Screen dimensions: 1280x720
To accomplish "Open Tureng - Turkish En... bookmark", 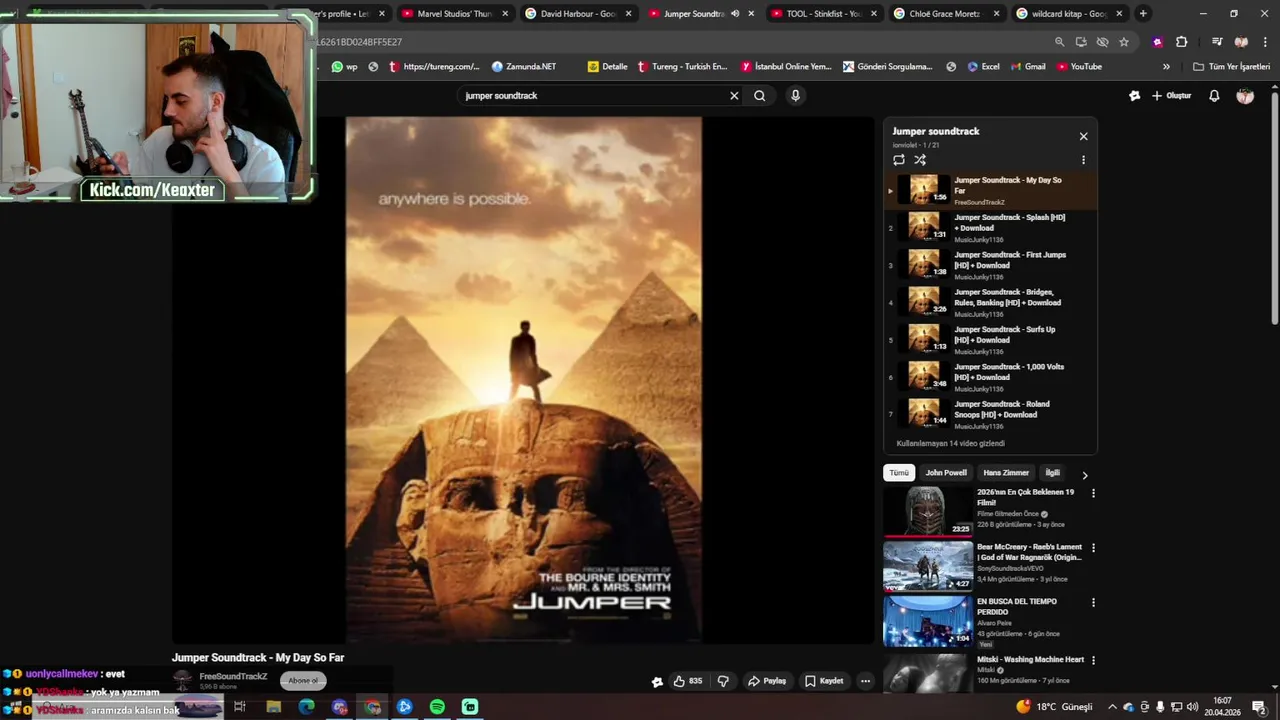I will [683, 67].
